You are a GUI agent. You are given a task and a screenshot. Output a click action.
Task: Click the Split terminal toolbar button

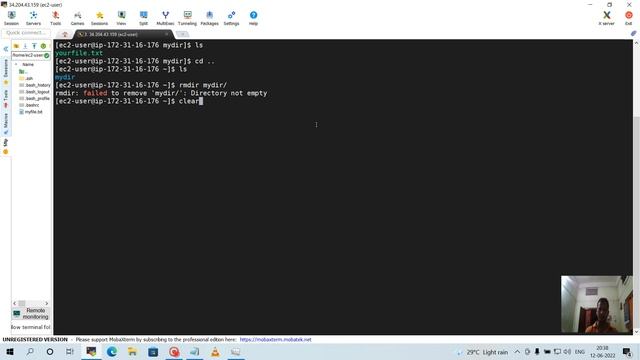(x=143, y=18)
